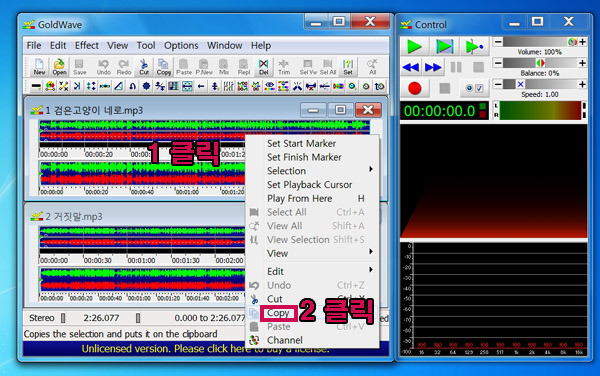The width and height of the screenshot is (600, 376).
Task: Click the blue Fast Forward button in Control
Action: tap(433, 68)
